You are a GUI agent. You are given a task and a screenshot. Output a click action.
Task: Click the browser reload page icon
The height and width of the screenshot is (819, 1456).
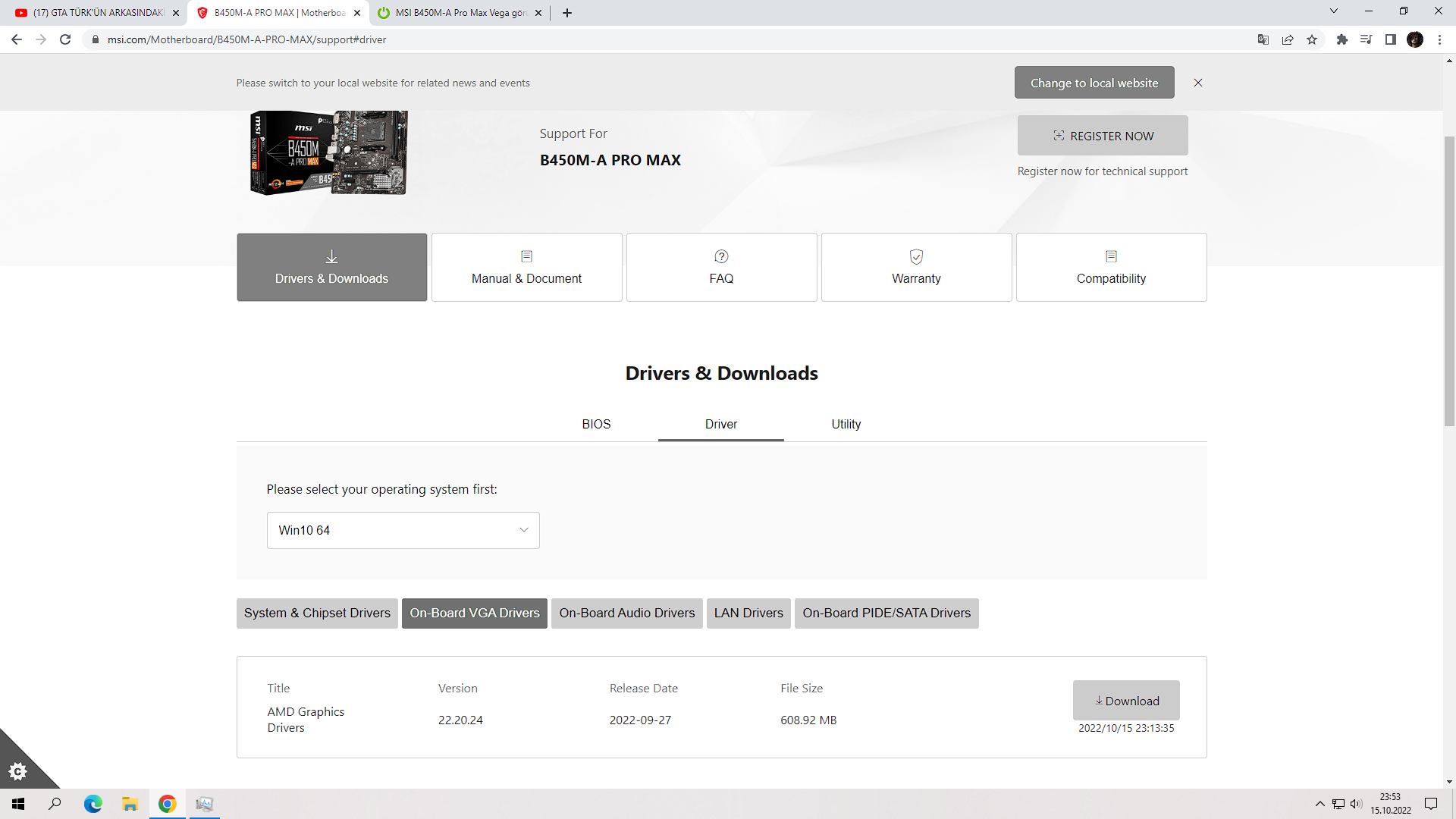pos(65,39)
